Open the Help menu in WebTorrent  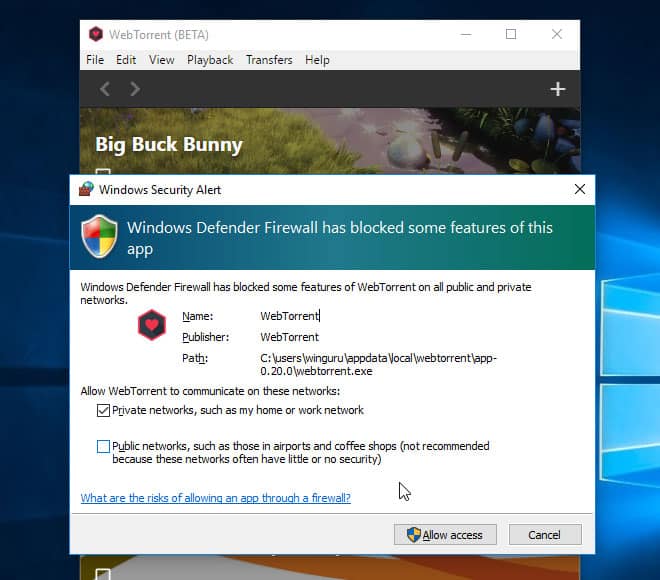317,60
